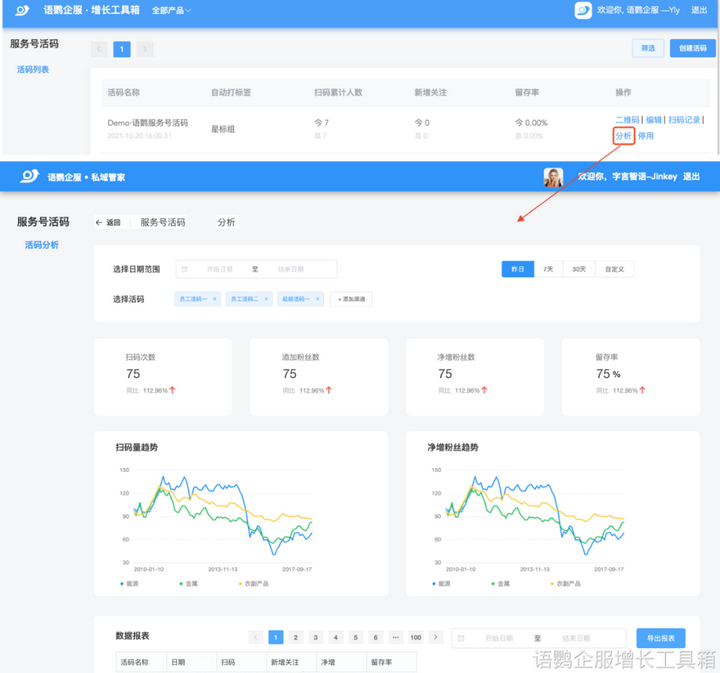Image resolution: width=720 pixels, height=673 pixels.
Task: Click the 语鹦企服 logo in top header
Action: click(22, 10)
